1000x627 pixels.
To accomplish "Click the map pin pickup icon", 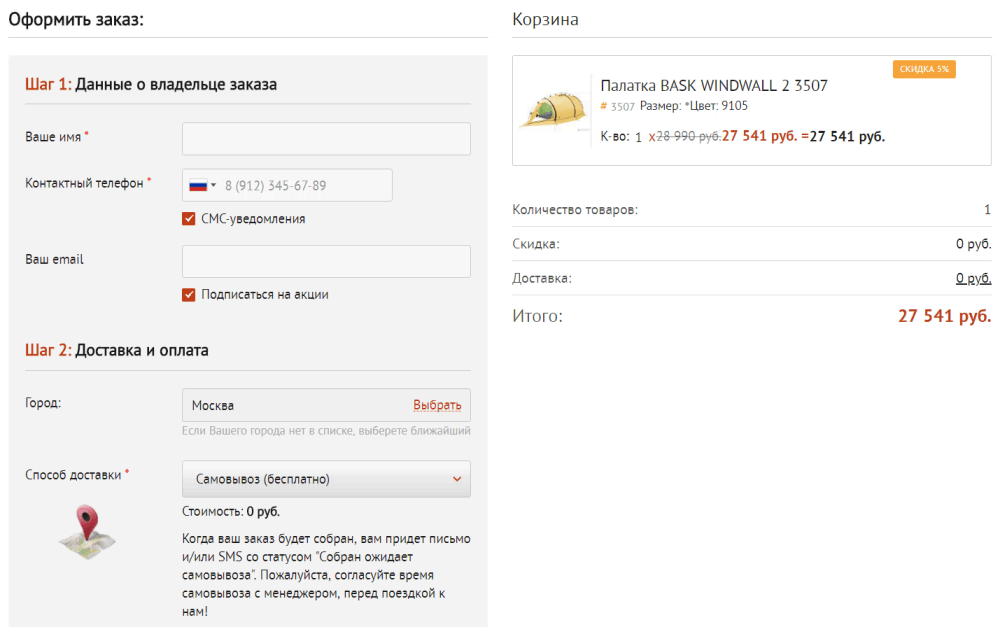I will click(87, 532).
